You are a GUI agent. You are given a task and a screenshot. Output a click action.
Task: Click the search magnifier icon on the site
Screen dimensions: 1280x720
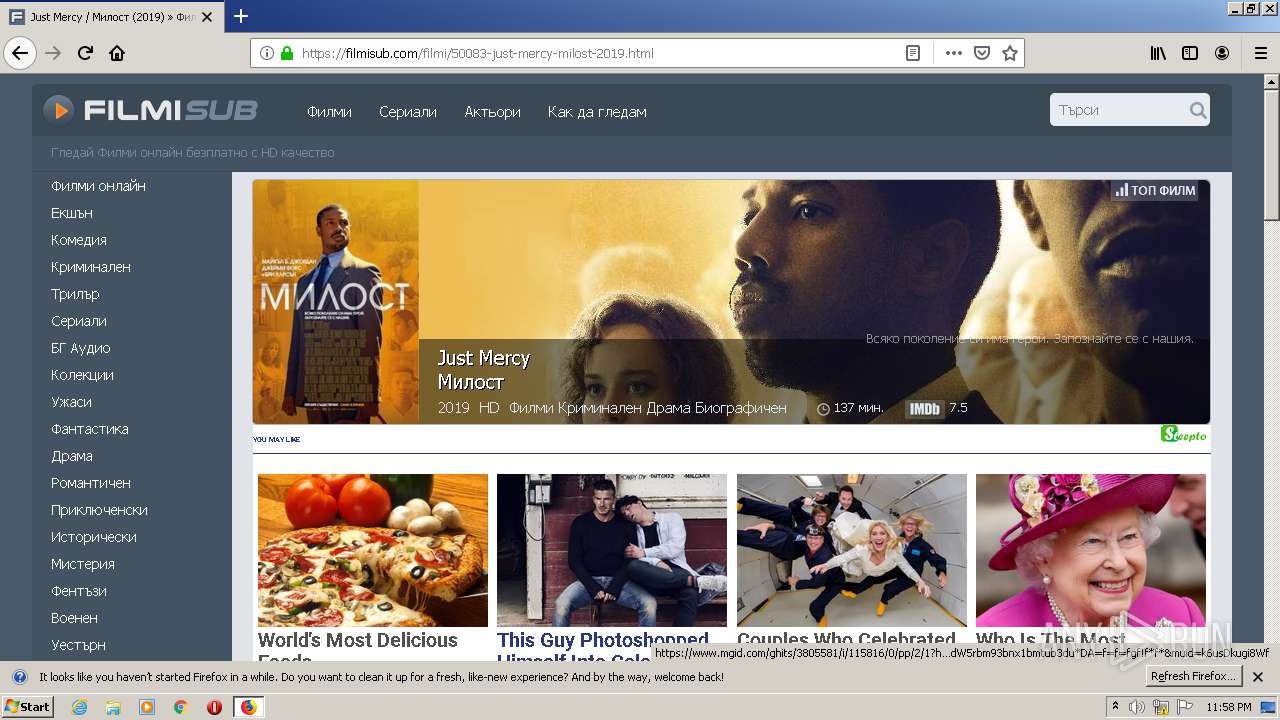pyautogui.click(x=1198, y=110)
